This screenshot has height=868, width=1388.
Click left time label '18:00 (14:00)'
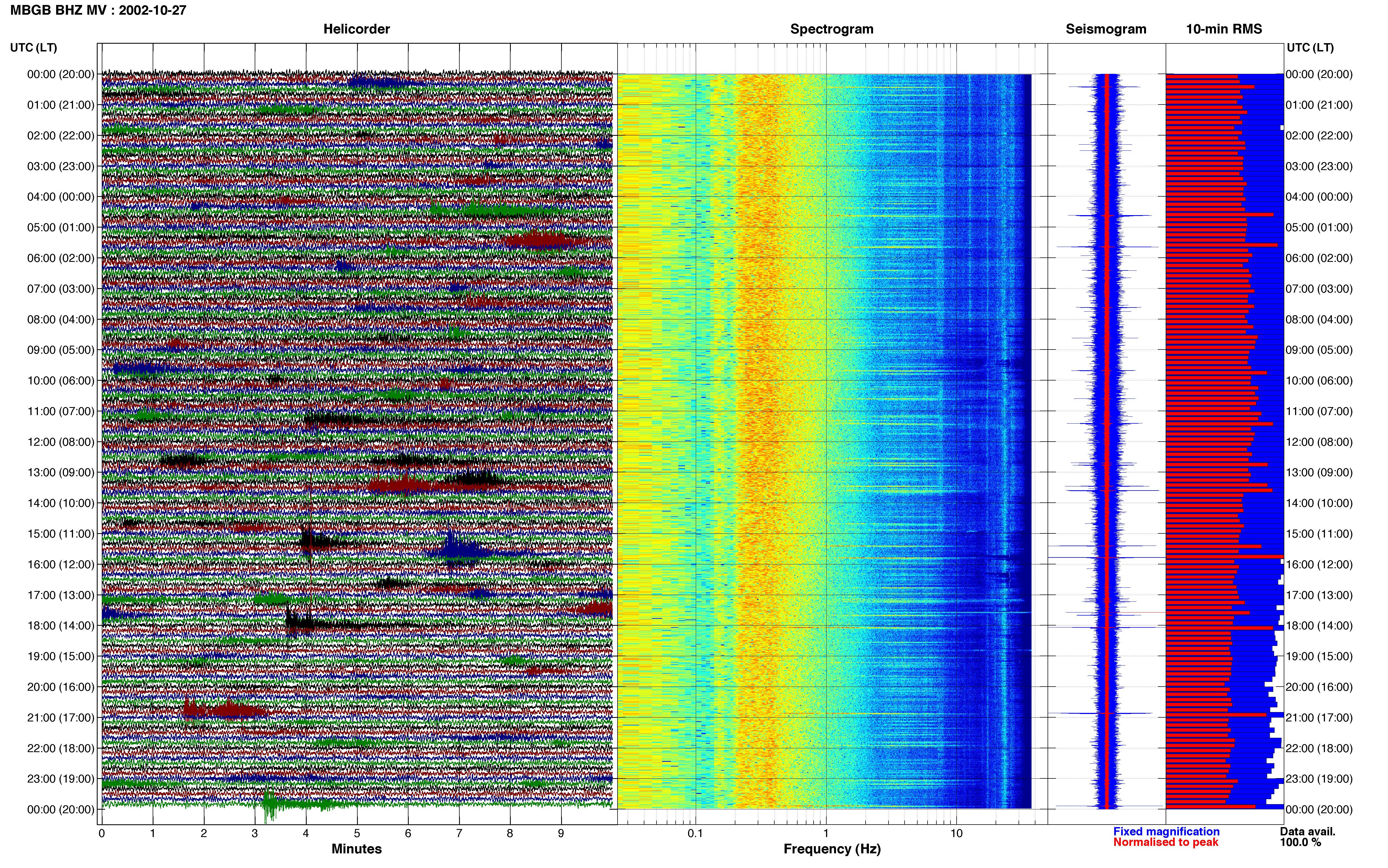coord(61,626)
